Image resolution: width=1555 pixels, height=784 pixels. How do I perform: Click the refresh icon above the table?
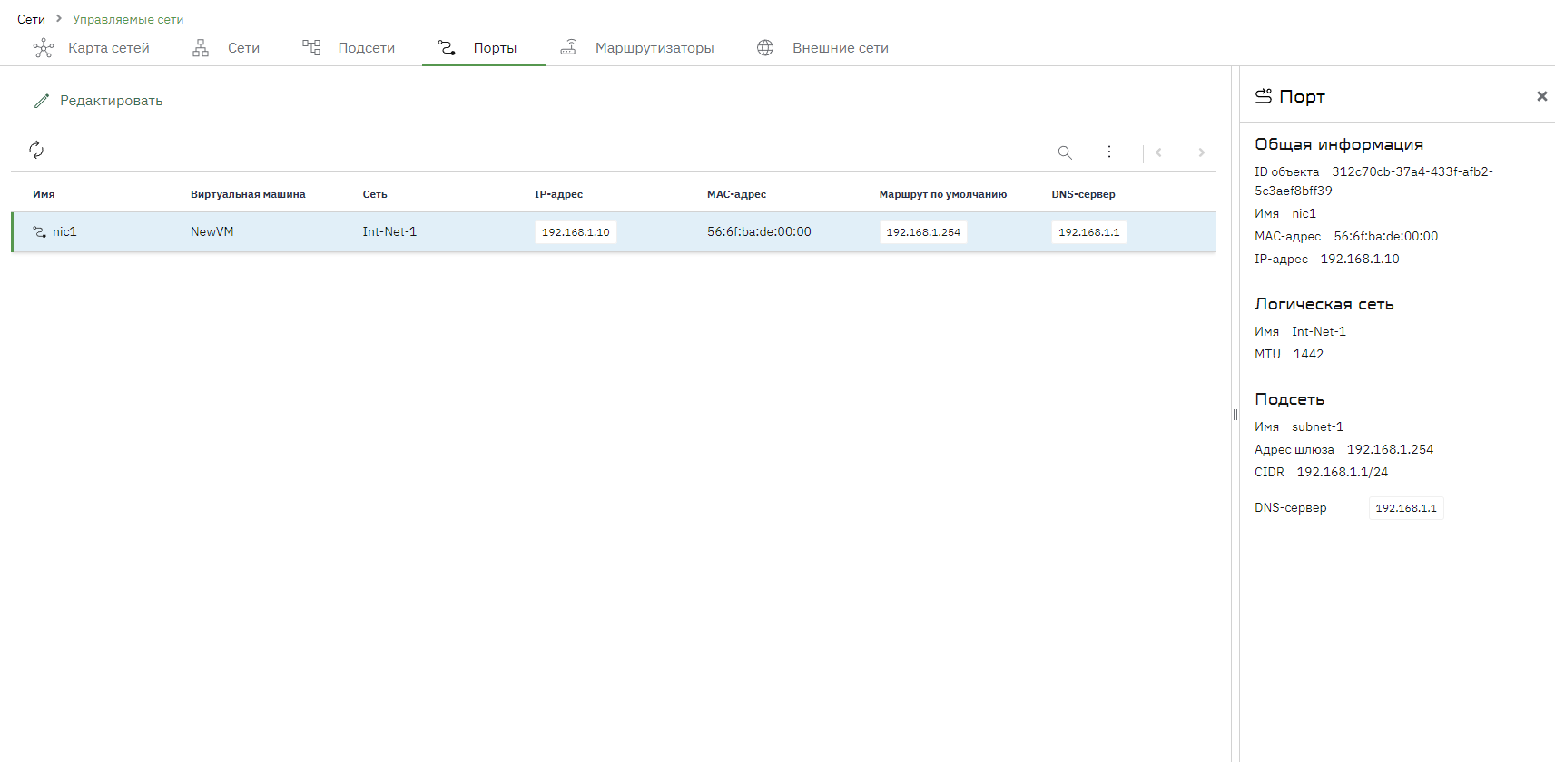[x=36, y=150]
